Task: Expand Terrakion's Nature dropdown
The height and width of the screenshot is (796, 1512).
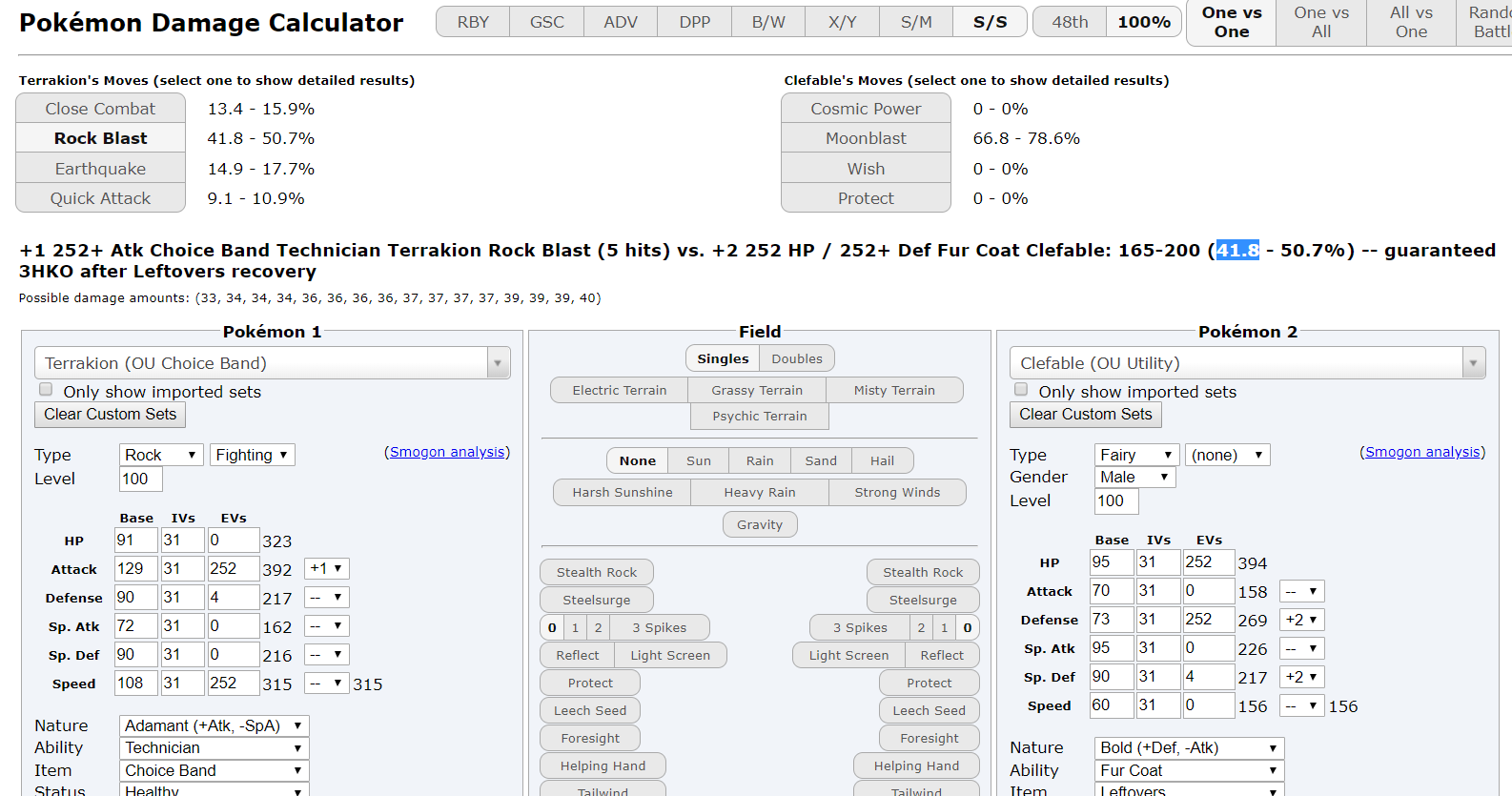Action: coord(214,725)
